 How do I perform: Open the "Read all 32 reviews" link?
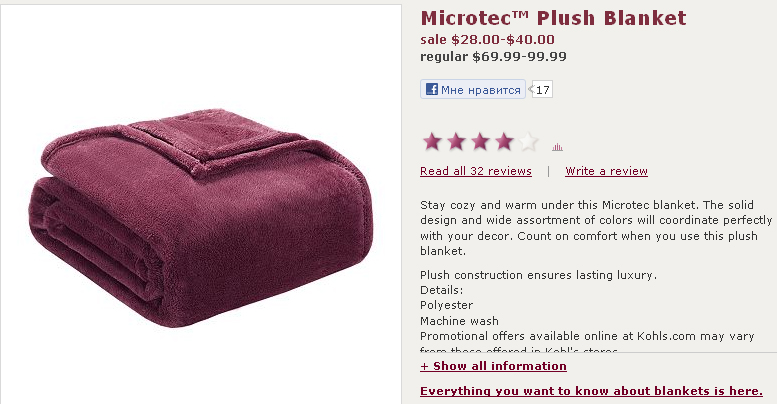point(476,171)
